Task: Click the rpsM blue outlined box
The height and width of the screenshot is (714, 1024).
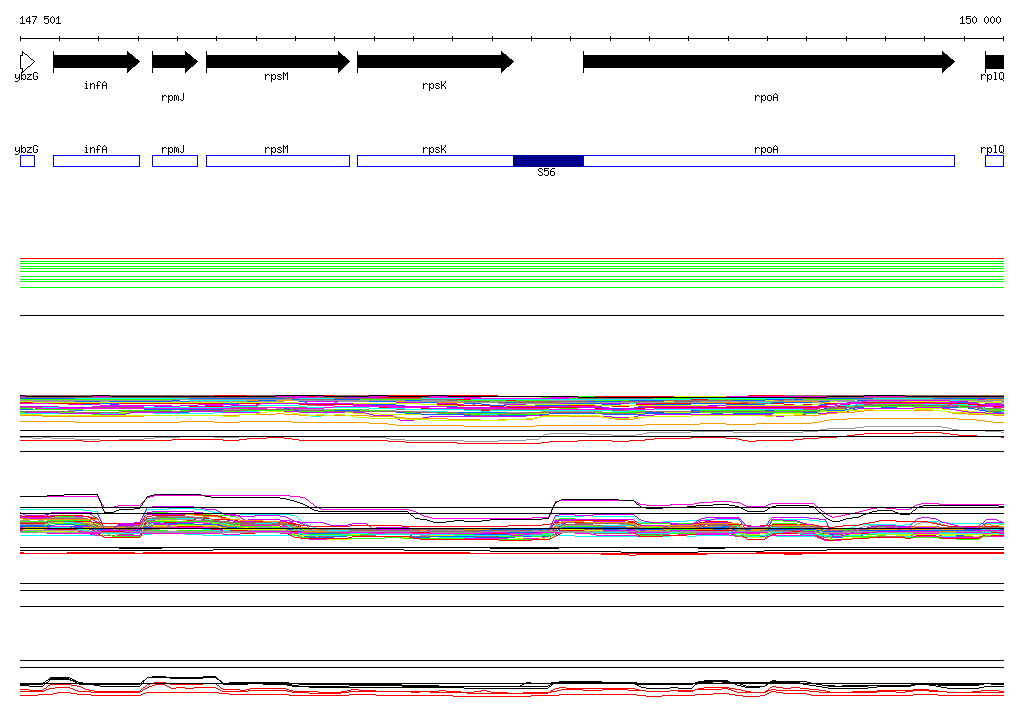Action: tap(278, 161)
